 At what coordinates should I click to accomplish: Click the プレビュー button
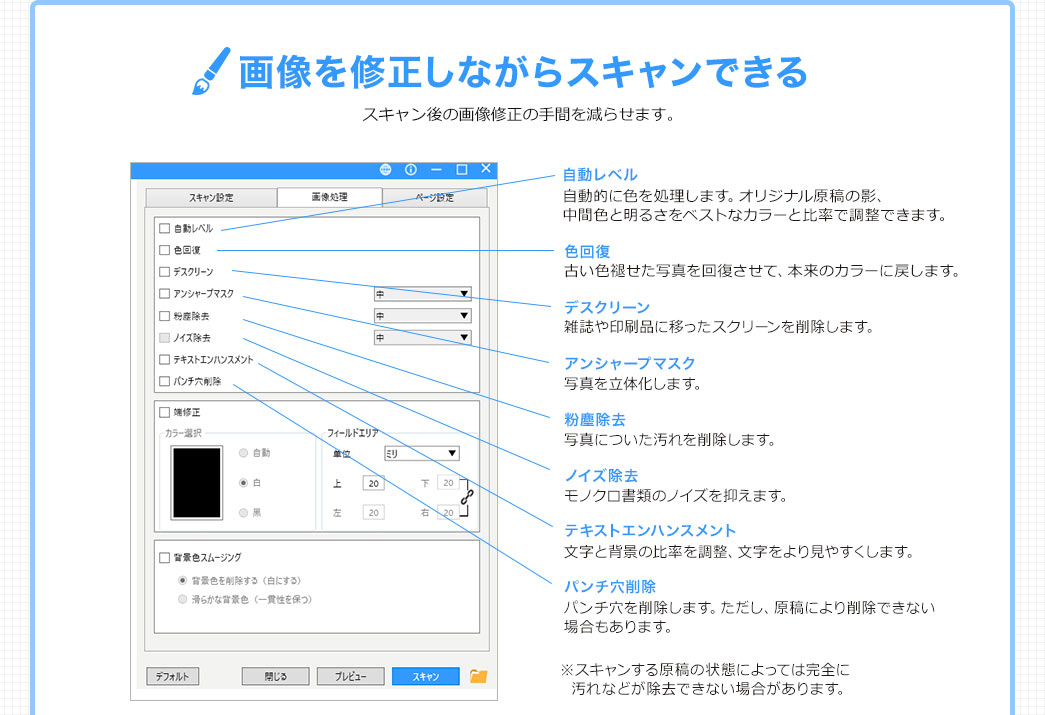tap(351, 676)
